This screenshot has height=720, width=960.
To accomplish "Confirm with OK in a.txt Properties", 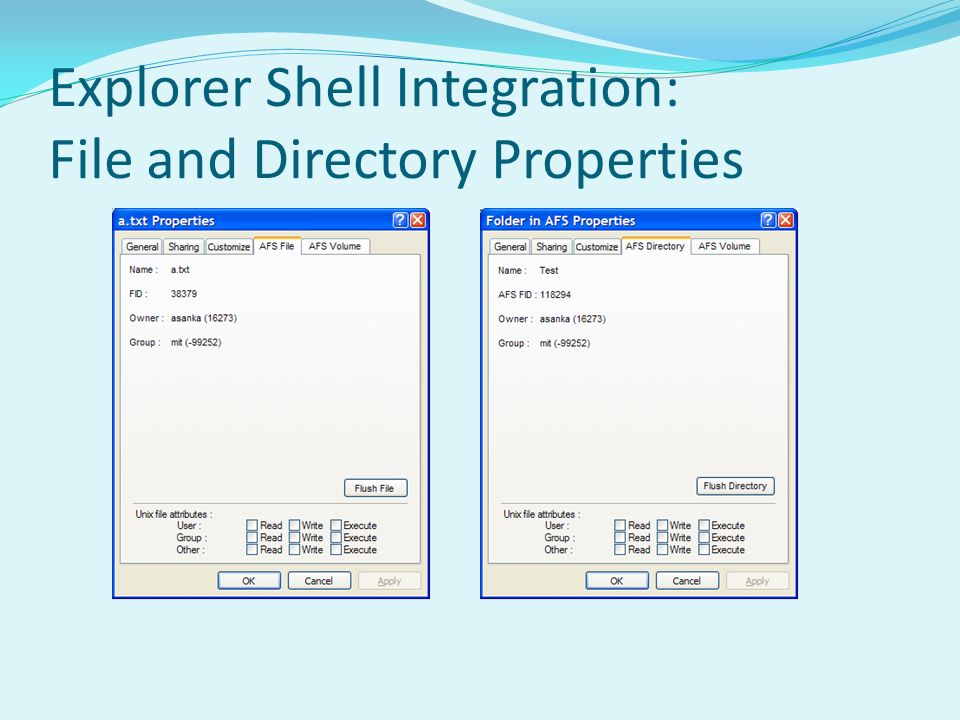I will click(249, 580).
